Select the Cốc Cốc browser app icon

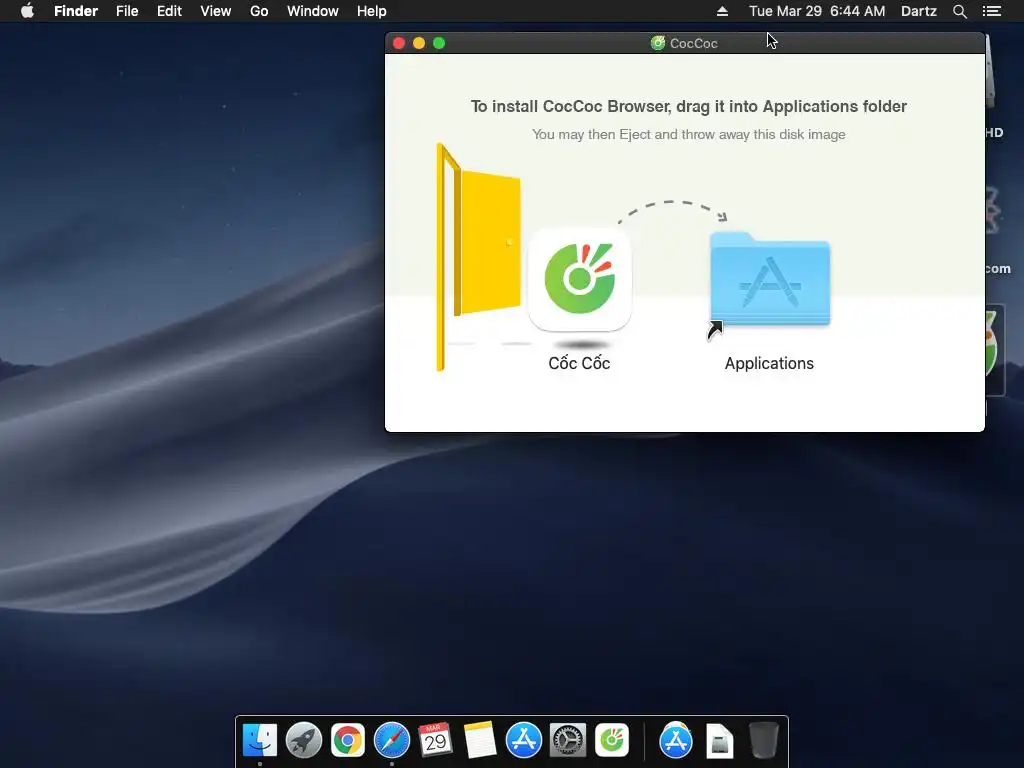(579, 279)
